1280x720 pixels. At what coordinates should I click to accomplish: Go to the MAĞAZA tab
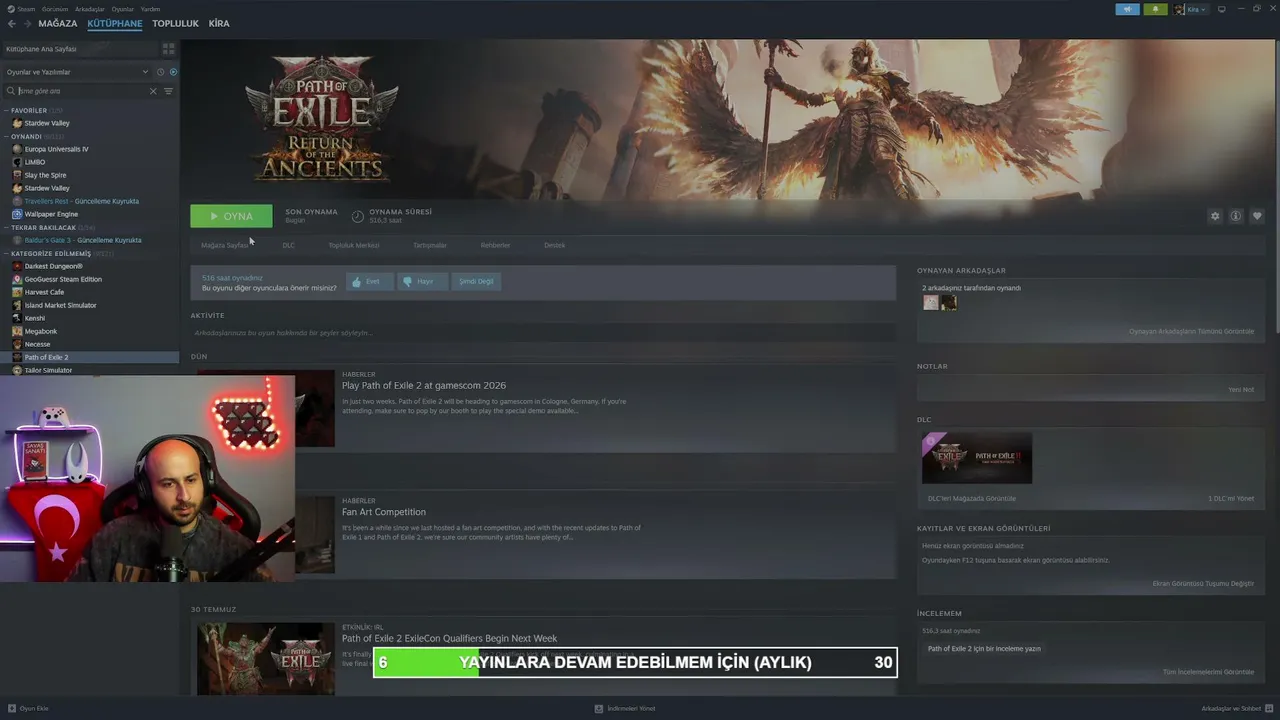58,23
